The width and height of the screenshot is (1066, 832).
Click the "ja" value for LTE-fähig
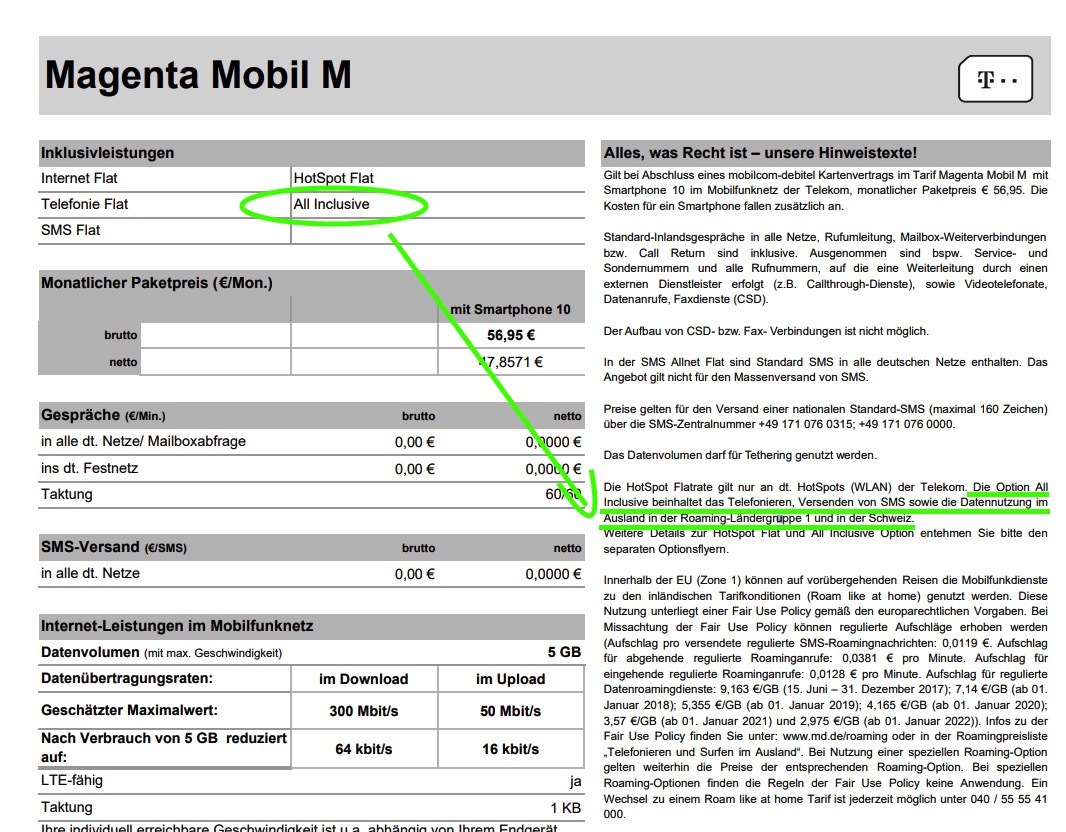(x=576, y=781)
